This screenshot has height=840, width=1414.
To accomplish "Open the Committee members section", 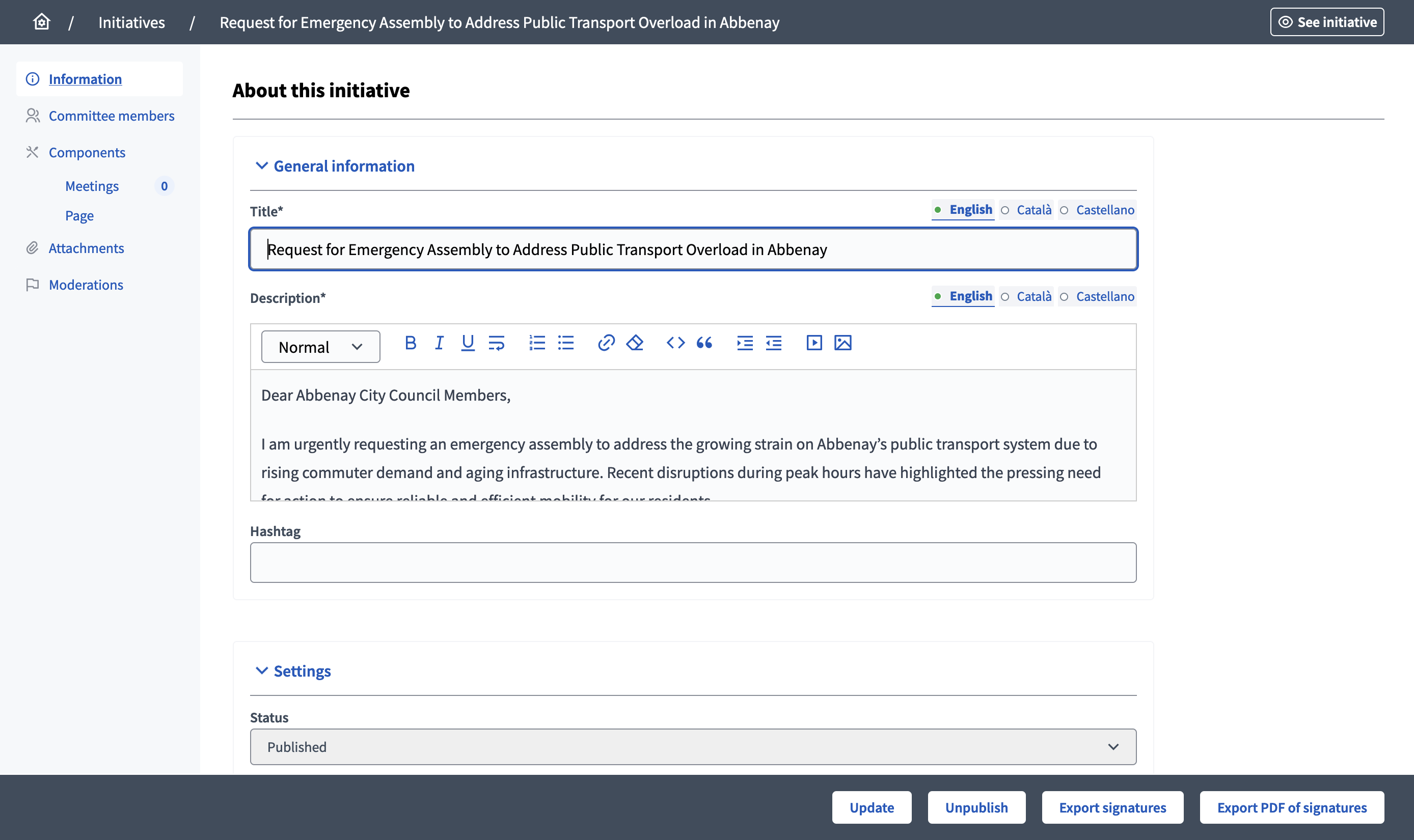I will click(x=111, y=116).
